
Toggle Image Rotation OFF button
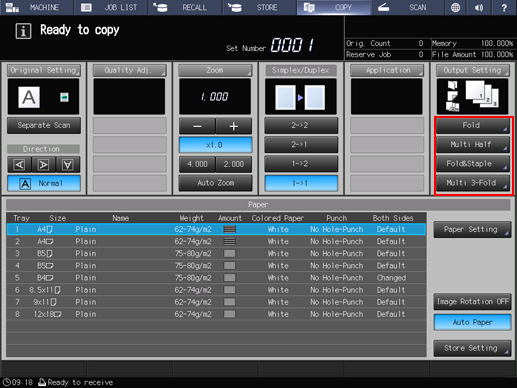click(472, 302)
